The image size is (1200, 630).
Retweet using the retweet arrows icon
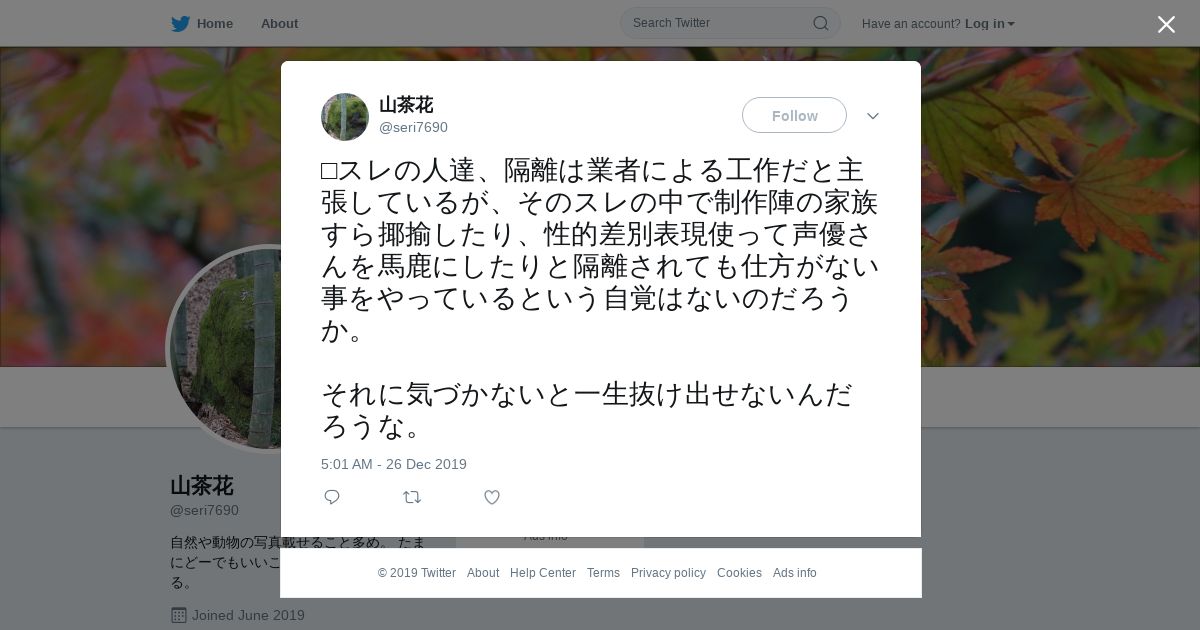click(x=412, y=497)
